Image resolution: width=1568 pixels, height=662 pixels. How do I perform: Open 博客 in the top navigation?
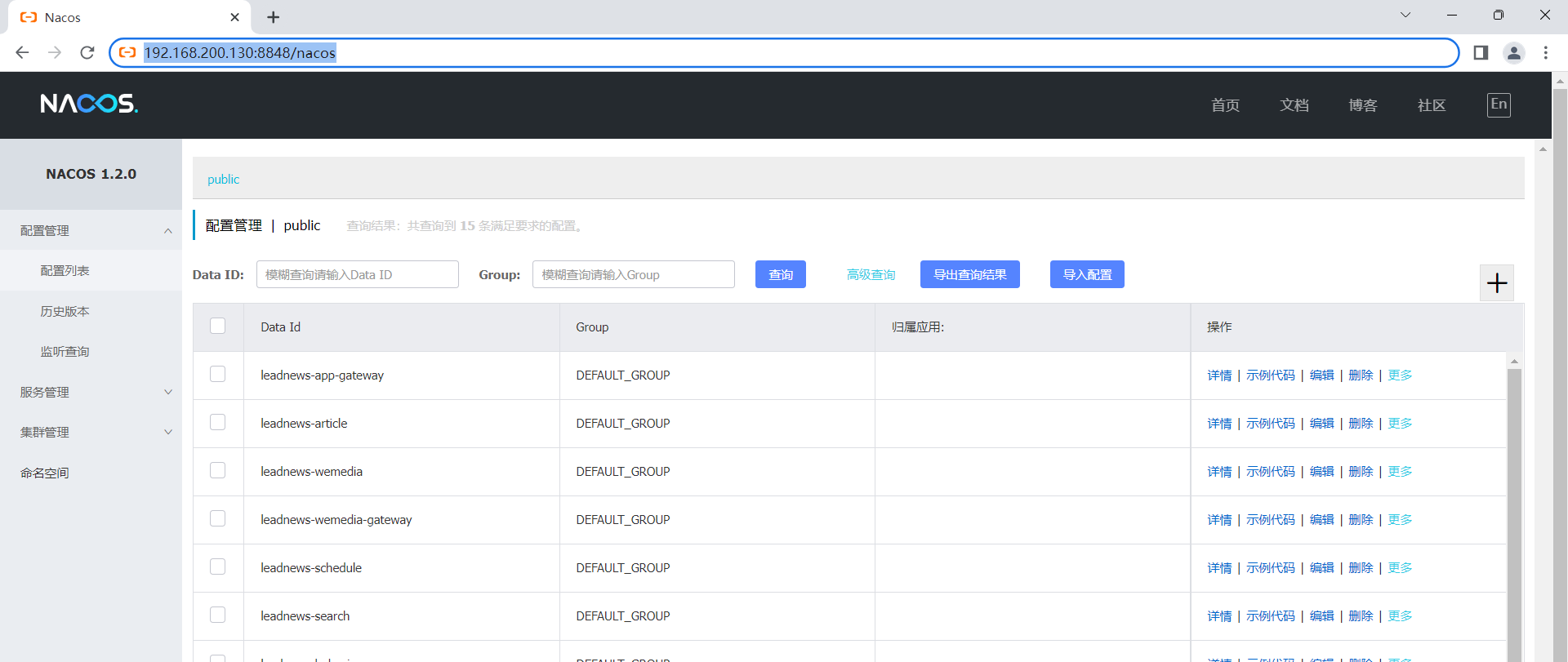1362,105
